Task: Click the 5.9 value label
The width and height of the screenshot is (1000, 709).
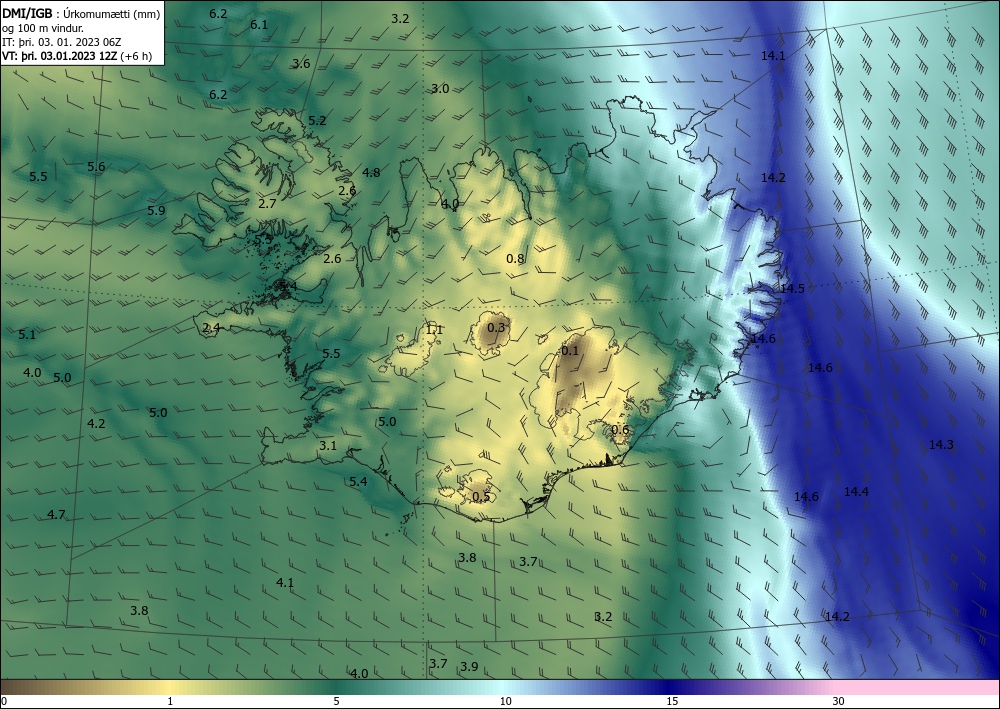Action: pyautogui.click(x=156, y=210)
